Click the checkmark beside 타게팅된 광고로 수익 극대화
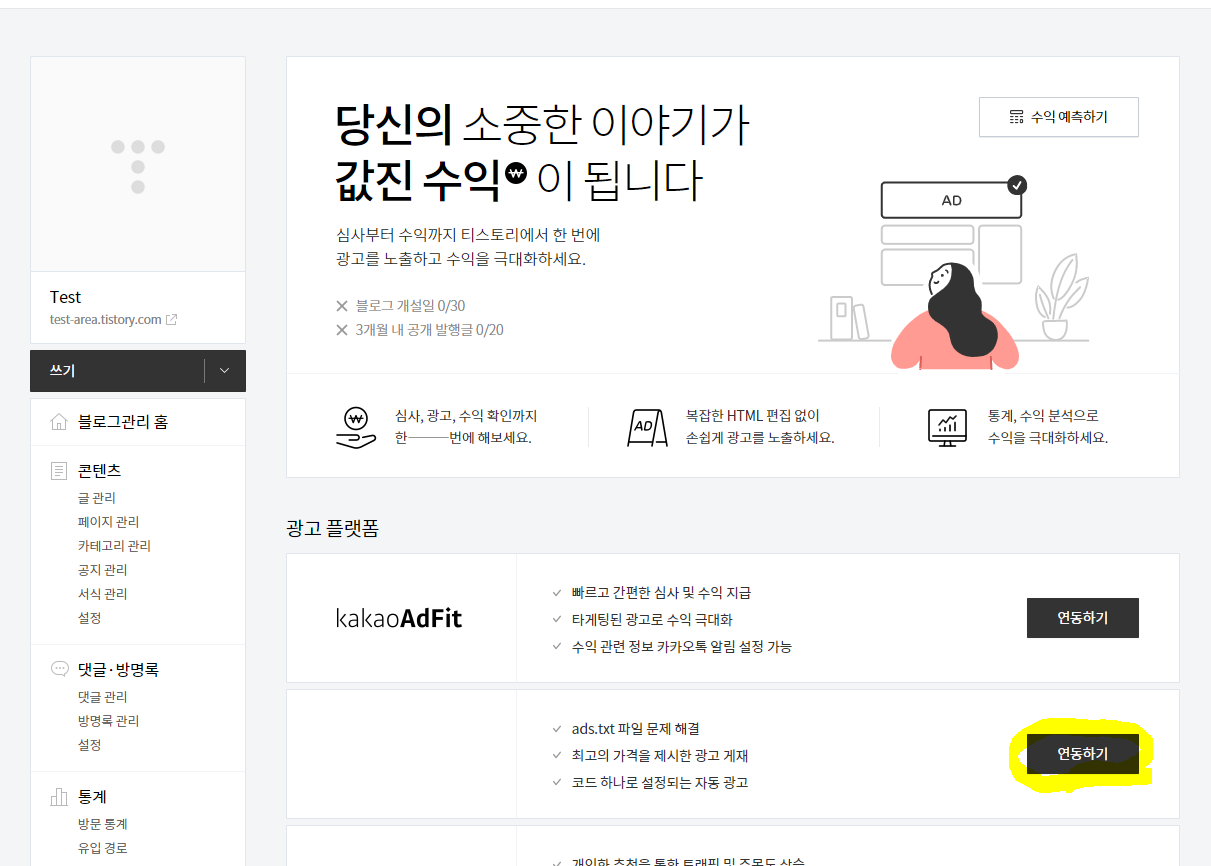The width and height of the screenshot is (1211, 866). click(x=557, y=620)
